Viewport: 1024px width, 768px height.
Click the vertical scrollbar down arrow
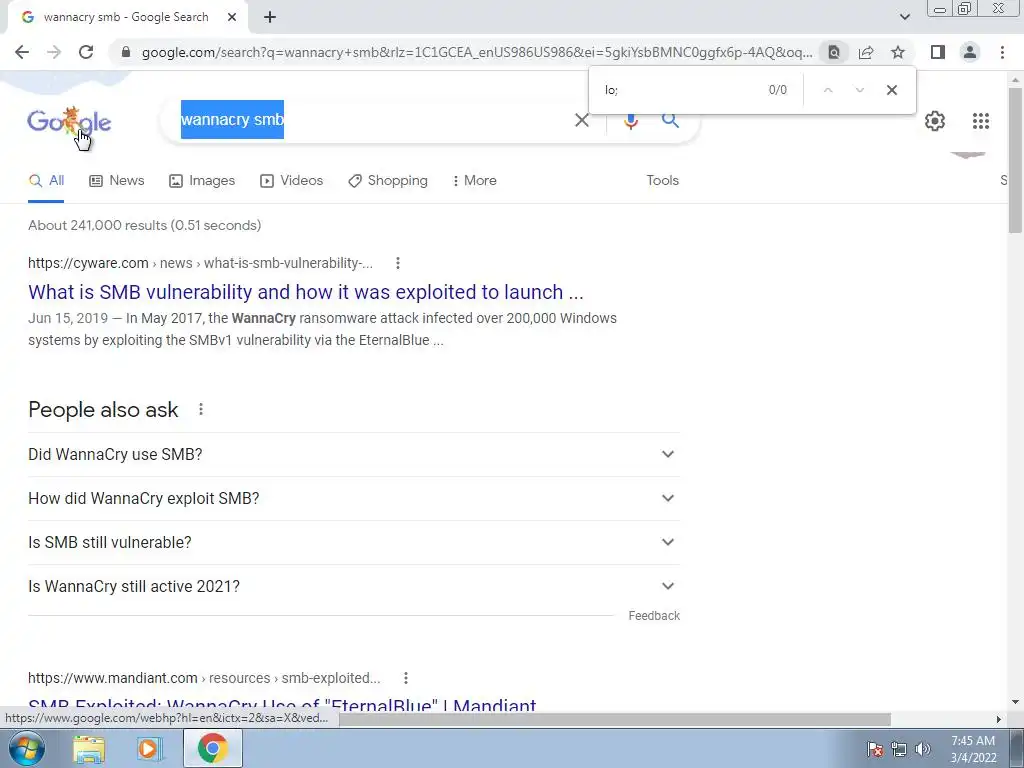point(1015,703)
